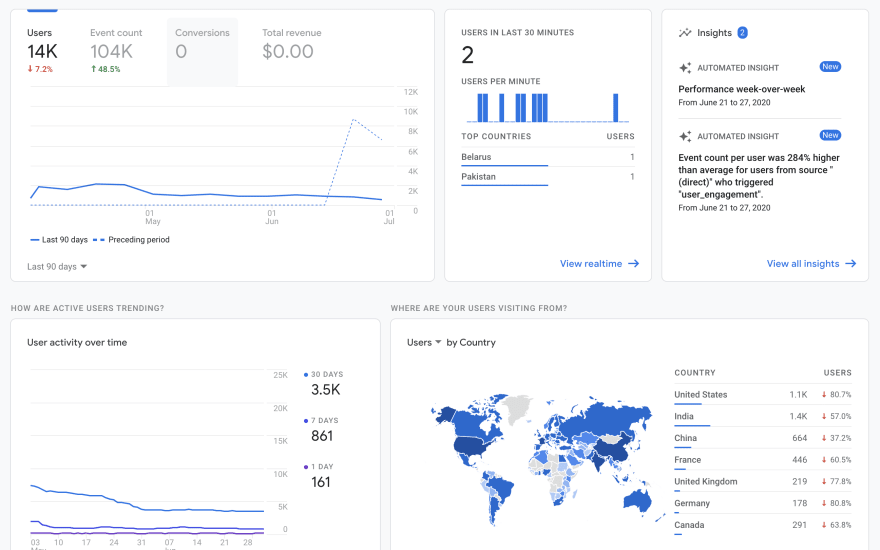Click the China country row
880x550 pixels.
coord(763,438)
